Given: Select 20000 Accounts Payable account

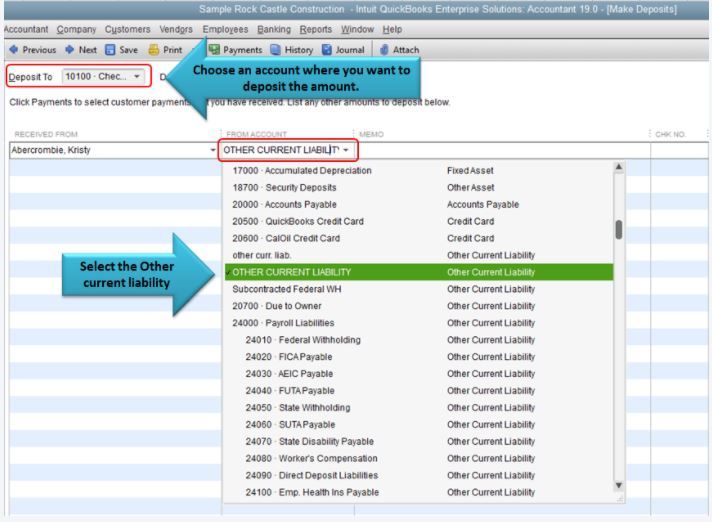Looking at the screenshot, I should [418, 204].
